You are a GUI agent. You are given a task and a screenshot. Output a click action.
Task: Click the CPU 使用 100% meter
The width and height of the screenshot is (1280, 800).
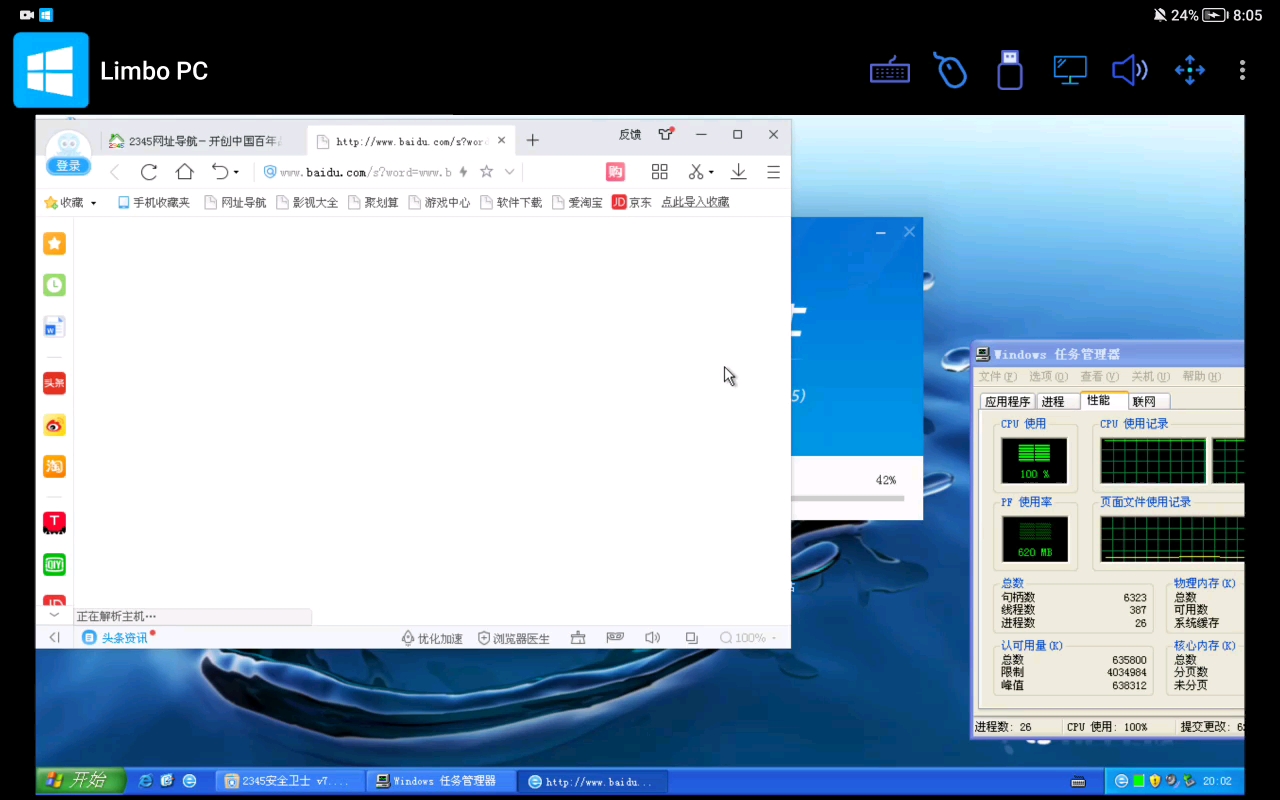(x=1034, y=461)
